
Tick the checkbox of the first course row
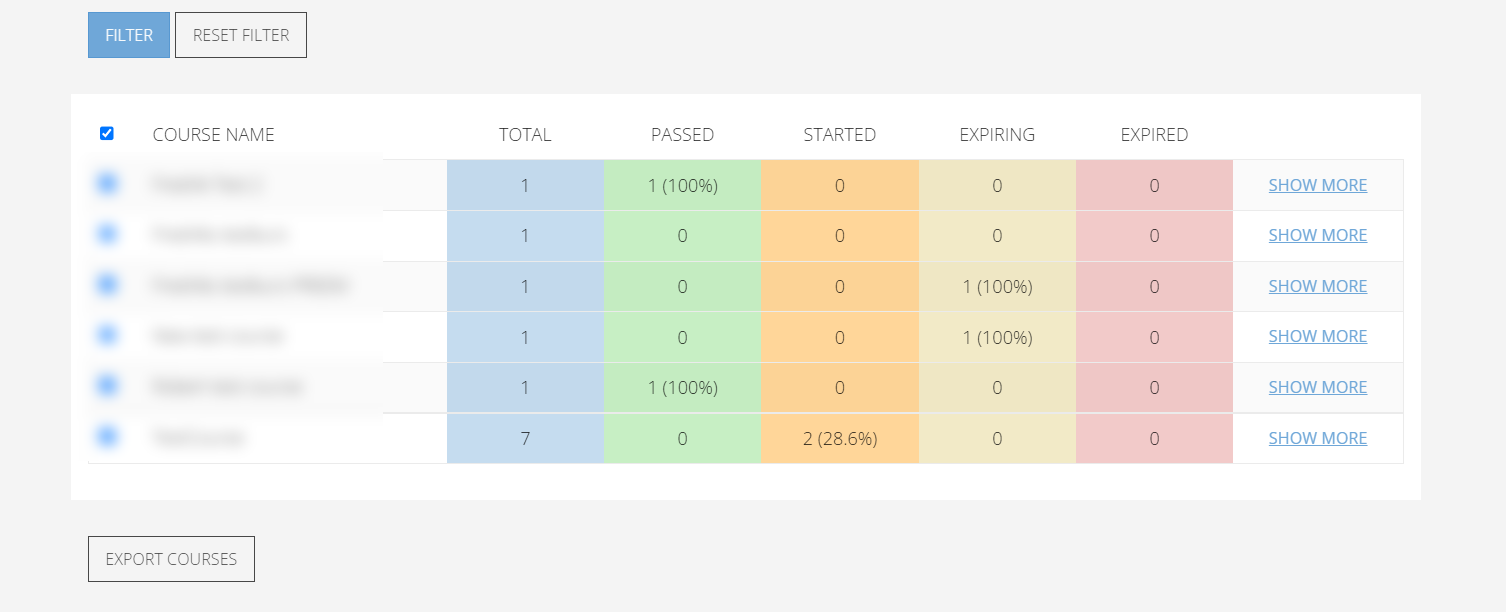point(107,184)
